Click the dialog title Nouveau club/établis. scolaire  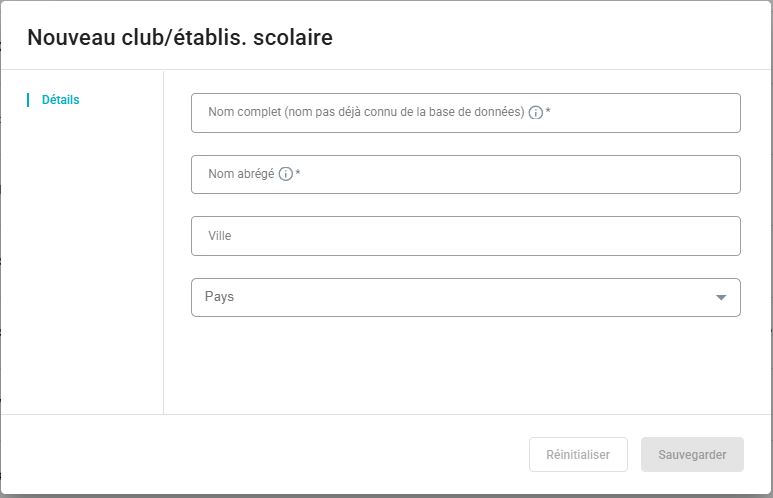tap(180, 37)
